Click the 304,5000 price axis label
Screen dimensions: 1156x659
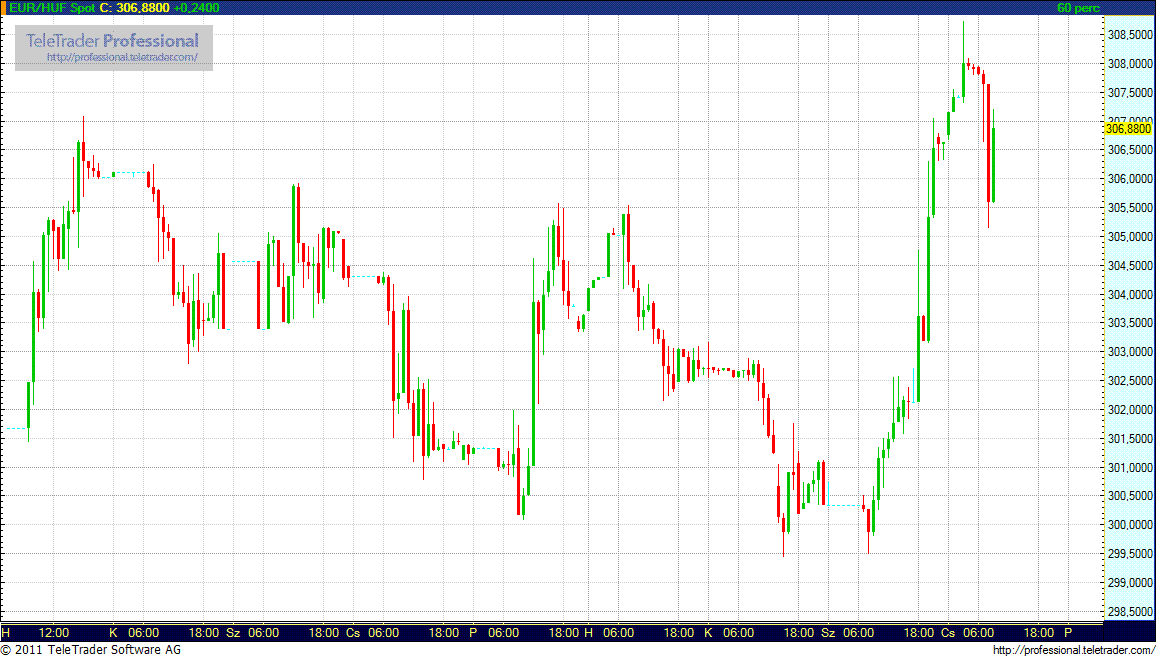tap(1130, 265)
